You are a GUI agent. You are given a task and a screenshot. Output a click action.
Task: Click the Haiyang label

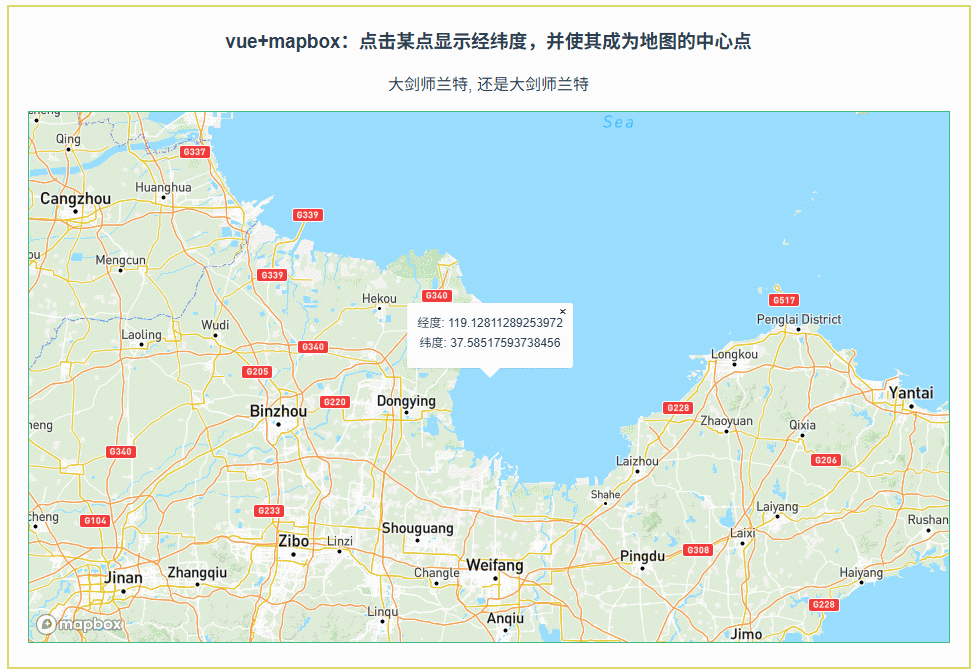tap(861, 573)
